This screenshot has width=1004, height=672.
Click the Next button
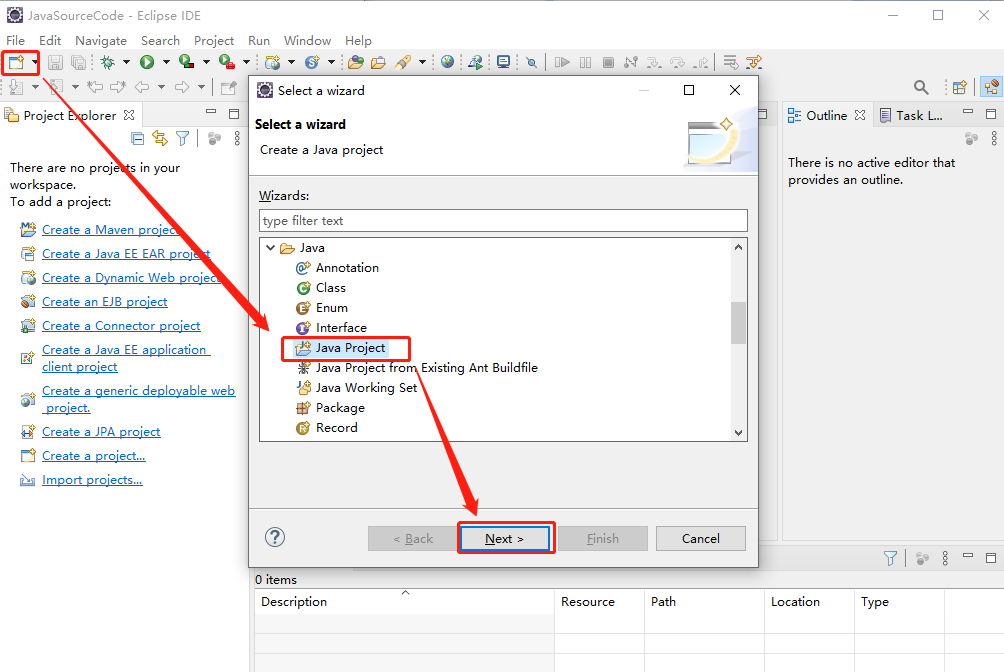[505, 539]
